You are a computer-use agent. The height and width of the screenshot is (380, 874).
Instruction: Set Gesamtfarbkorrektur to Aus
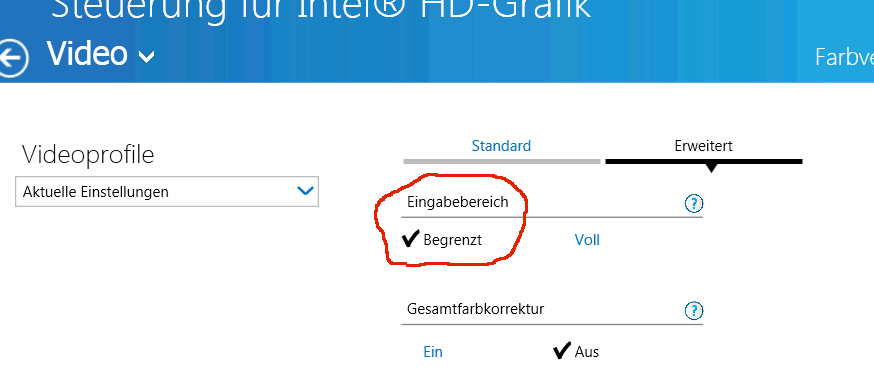[587, 352]
